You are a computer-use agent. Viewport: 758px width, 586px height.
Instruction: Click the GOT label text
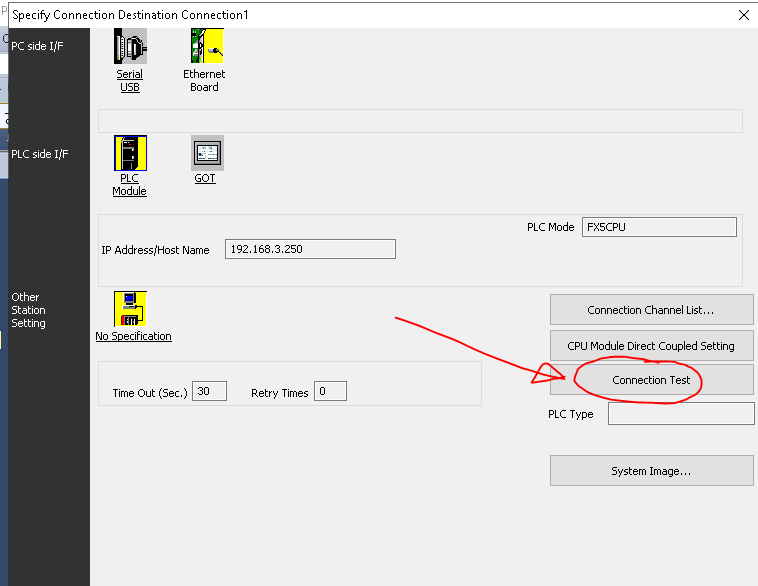coord(205,178)
